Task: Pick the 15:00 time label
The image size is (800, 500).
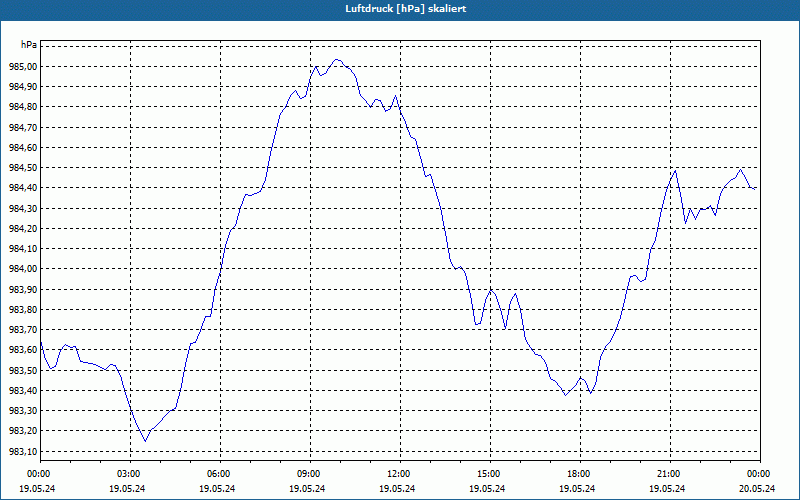Action: pos(487,474)
